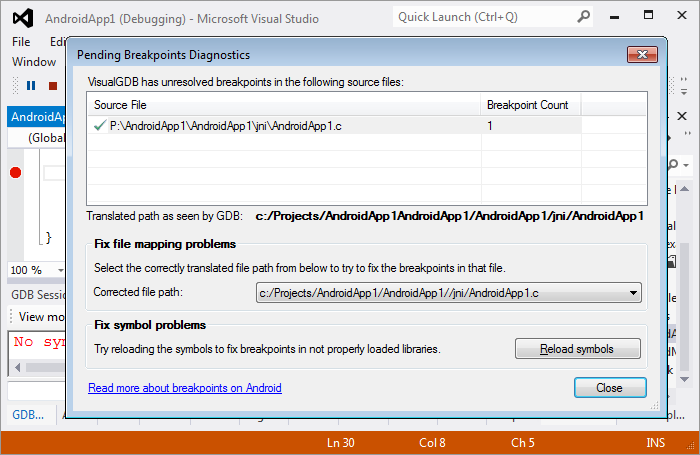Click scroll-up arrow on right panel scrollbar

coord(684,189)
